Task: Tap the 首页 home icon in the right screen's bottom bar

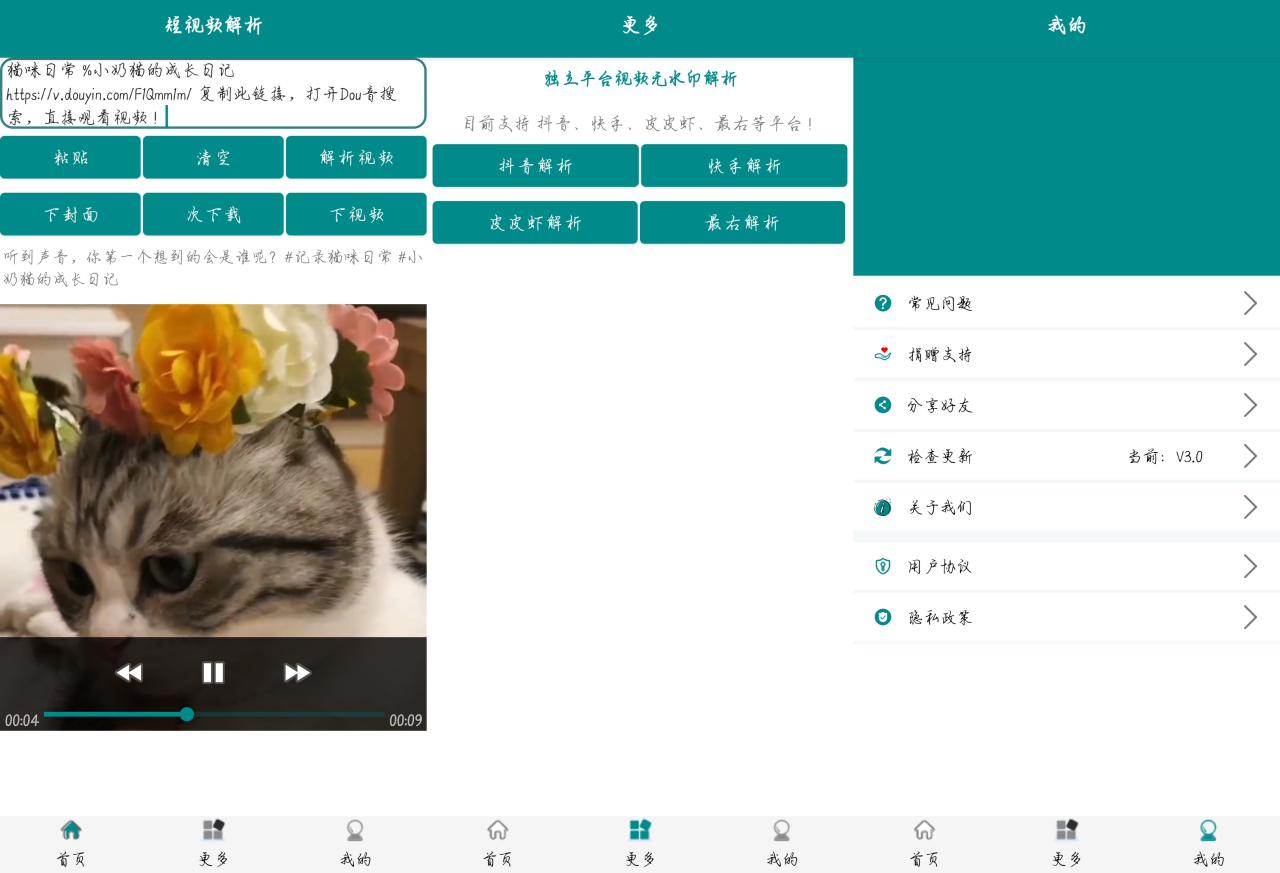Action: tap(924, 830)
